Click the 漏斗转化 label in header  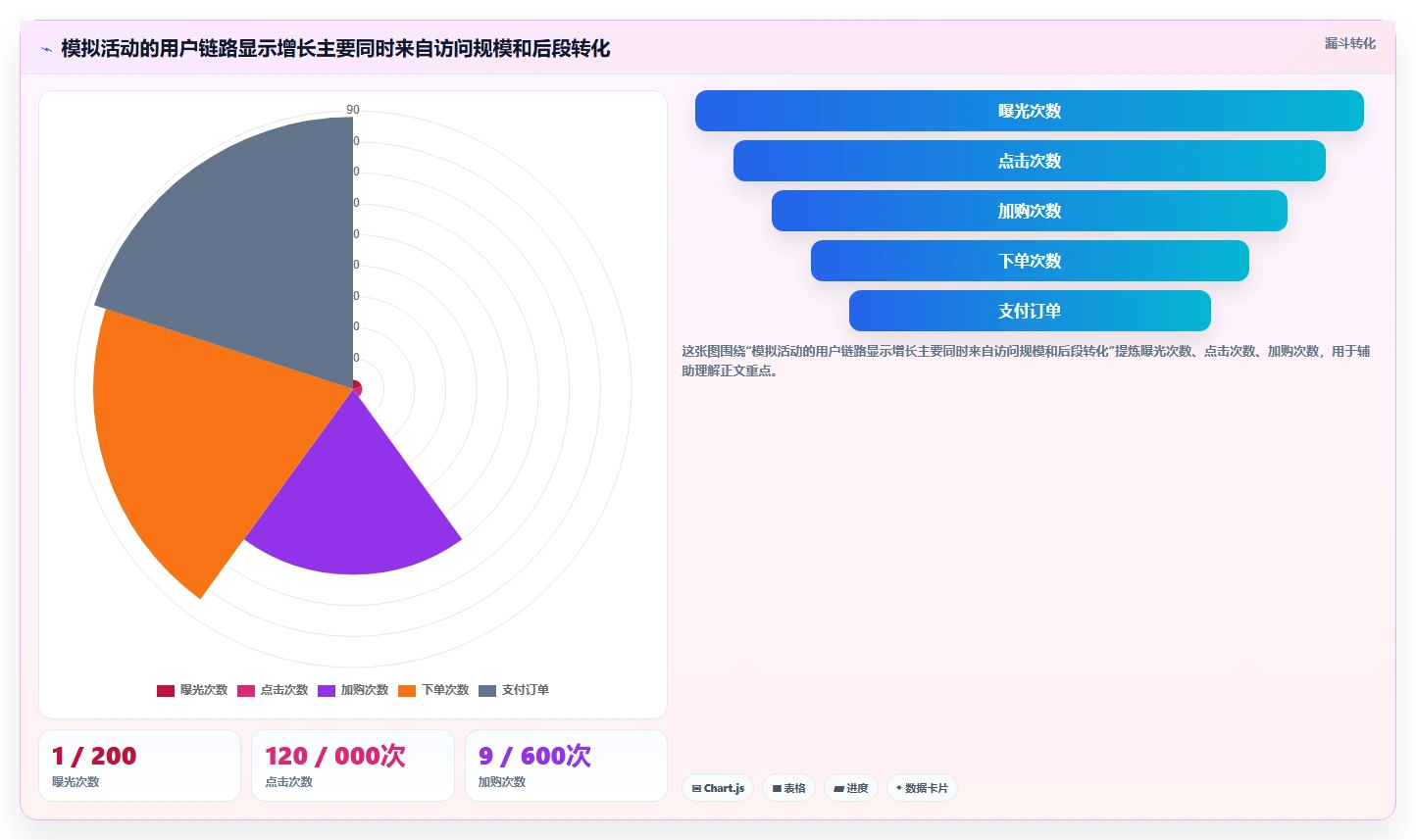coord(1349,43)
